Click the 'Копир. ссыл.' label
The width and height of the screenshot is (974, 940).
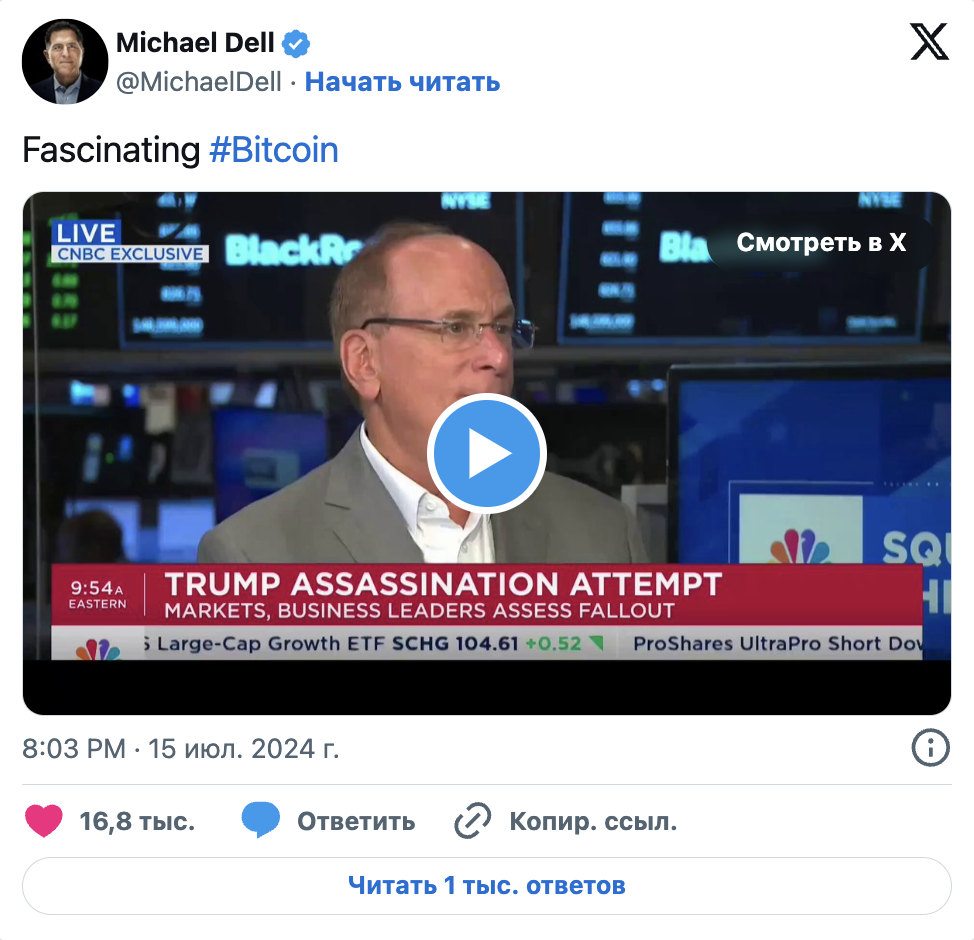coord(593,821)
